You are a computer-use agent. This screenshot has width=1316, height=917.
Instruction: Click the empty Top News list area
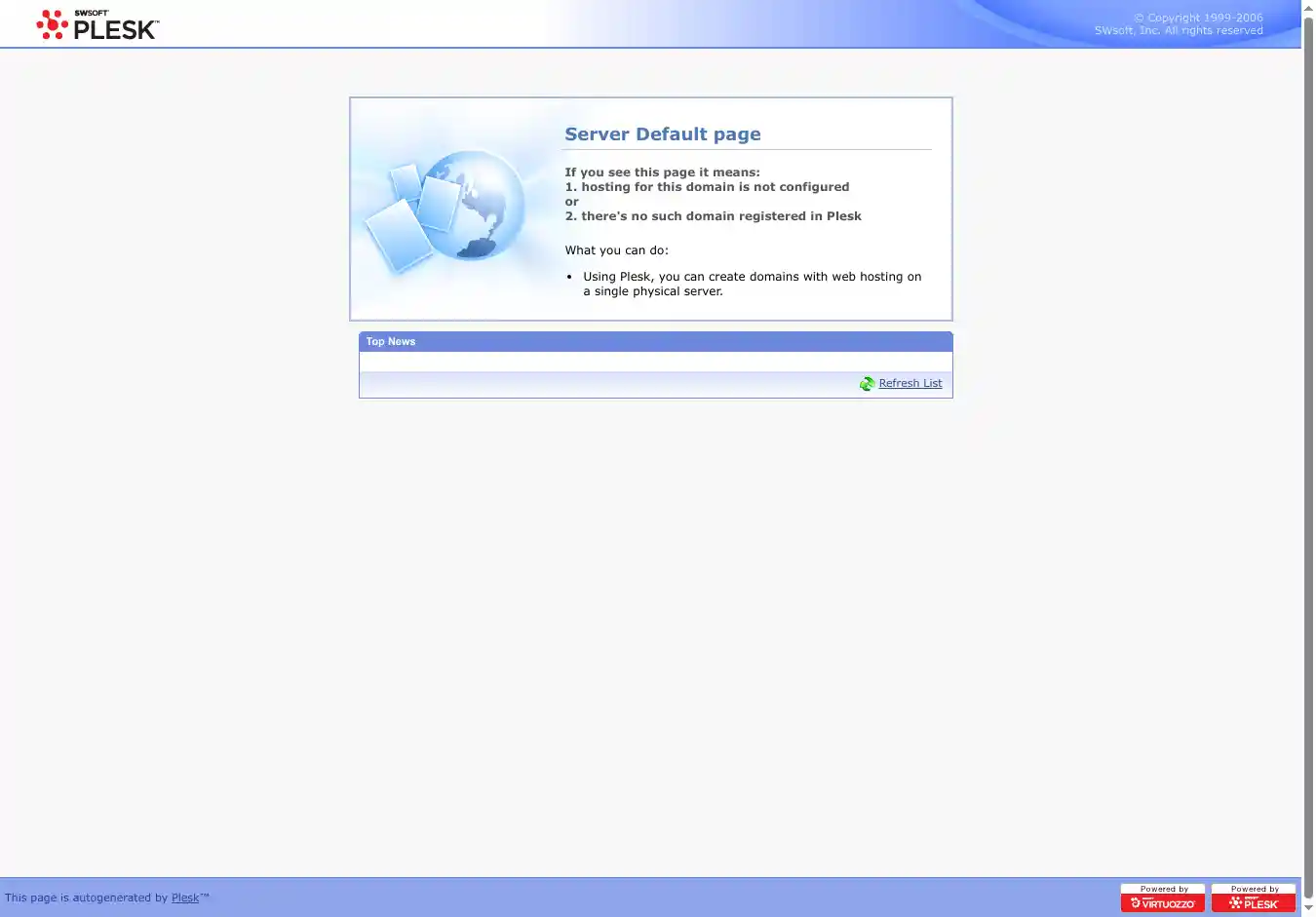tap(655, 362)
